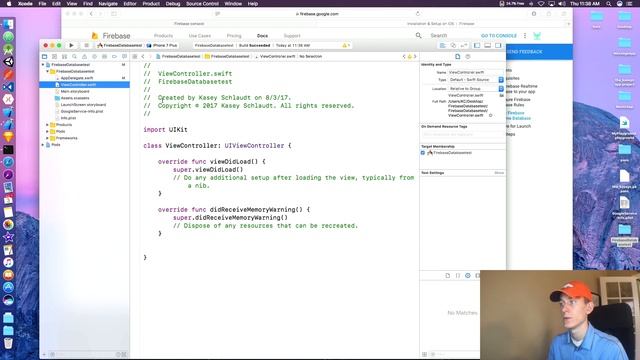The width and height of the screenshot is (640, 360).
Task: Open the Report navigator
Action: [x=124, y=56]
